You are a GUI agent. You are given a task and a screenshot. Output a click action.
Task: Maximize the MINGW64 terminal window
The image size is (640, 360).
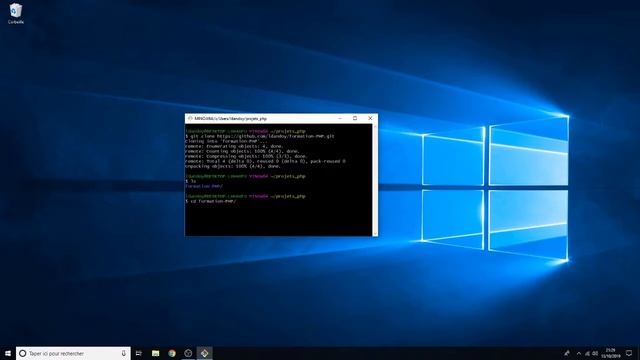[355, 118]
